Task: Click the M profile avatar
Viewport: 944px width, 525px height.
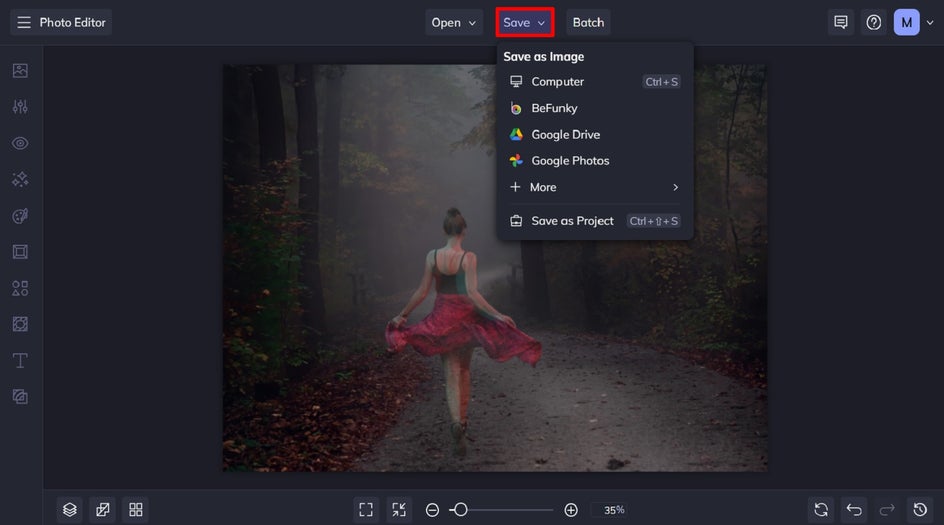Action: pos(907,22)
